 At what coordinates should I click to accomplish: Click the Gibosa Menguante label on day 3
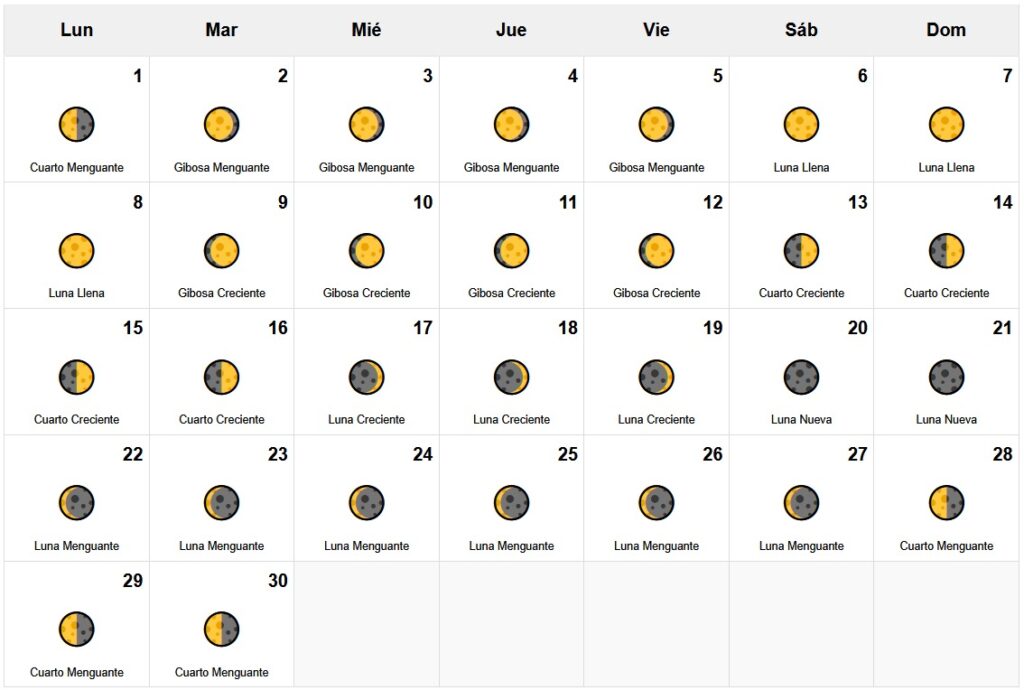(367, 167)
